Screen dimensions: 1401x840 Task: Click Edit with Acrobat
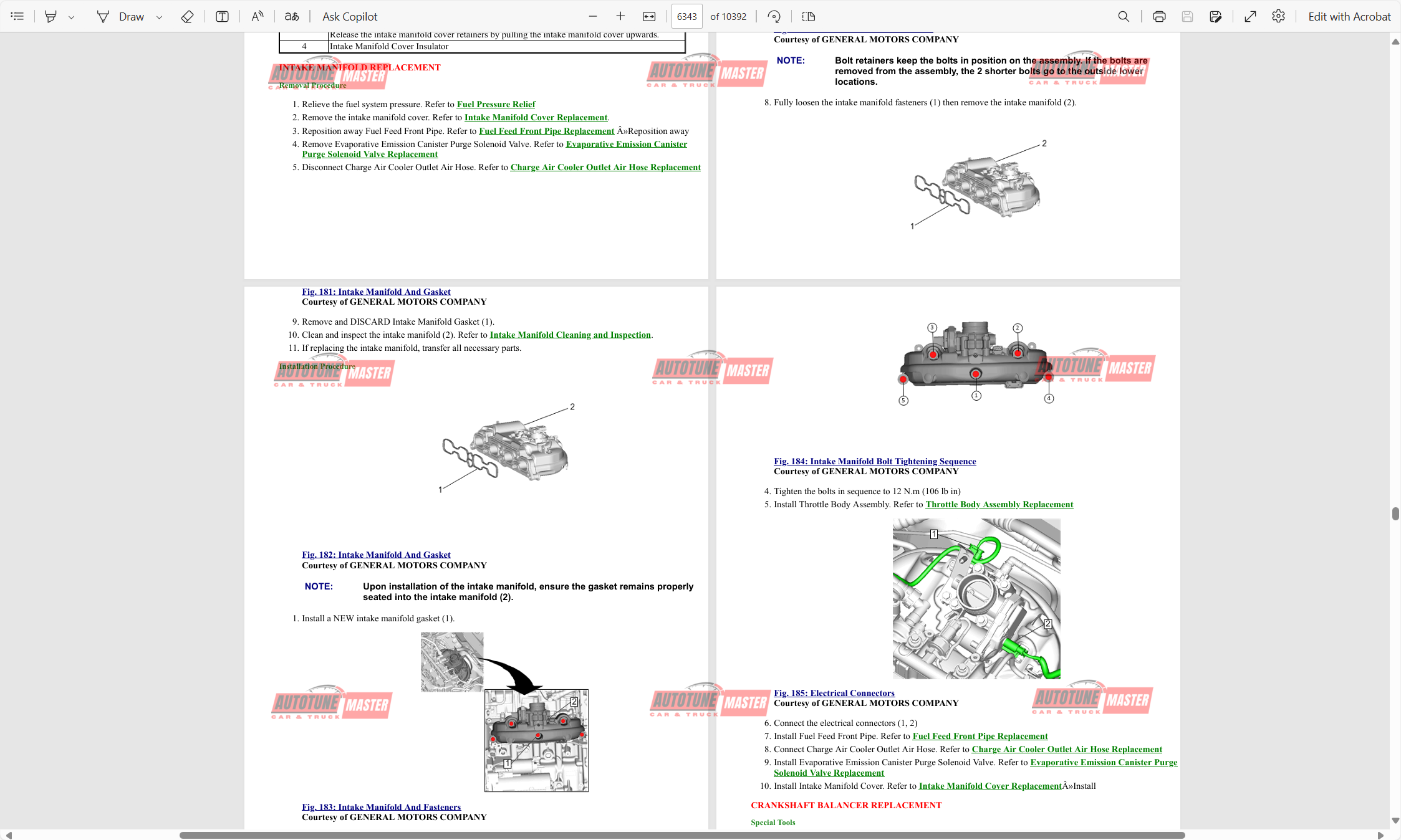click(x=1349, y=16)
